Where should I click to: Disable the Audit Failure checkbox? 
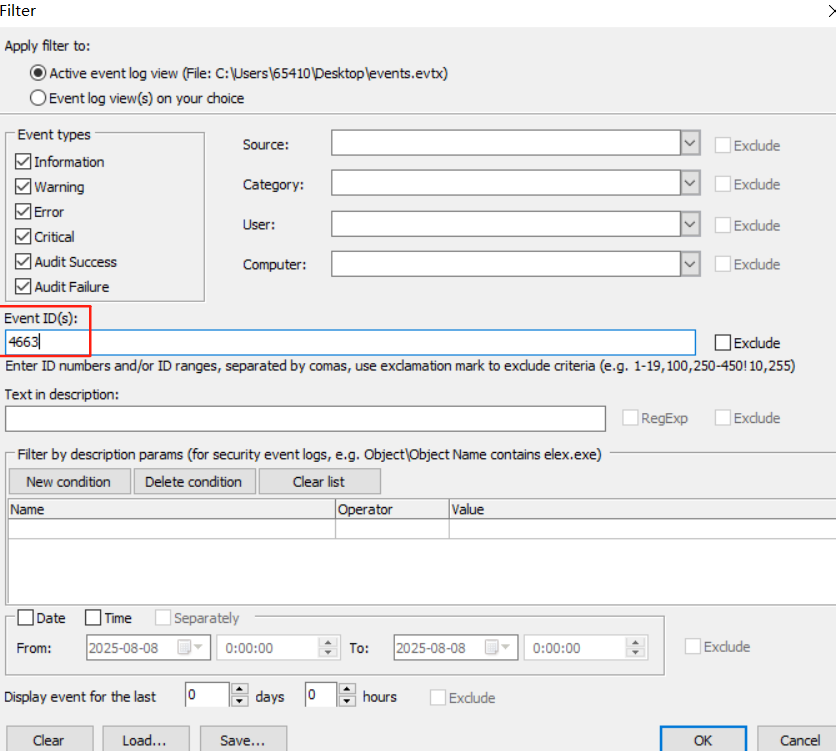tap(24, 287)
